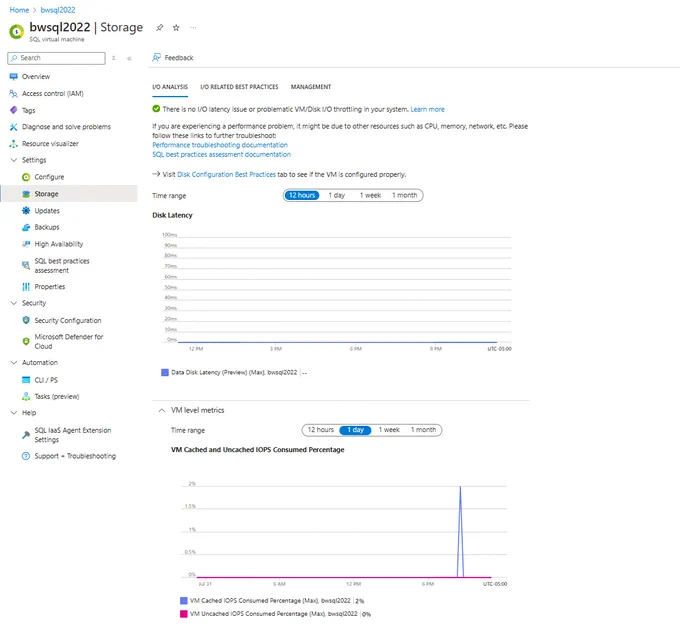This screenshot has height=634, width=680.
Task: Click Data Disk Latency legend swatch
Action: click(x=165, y=373)
